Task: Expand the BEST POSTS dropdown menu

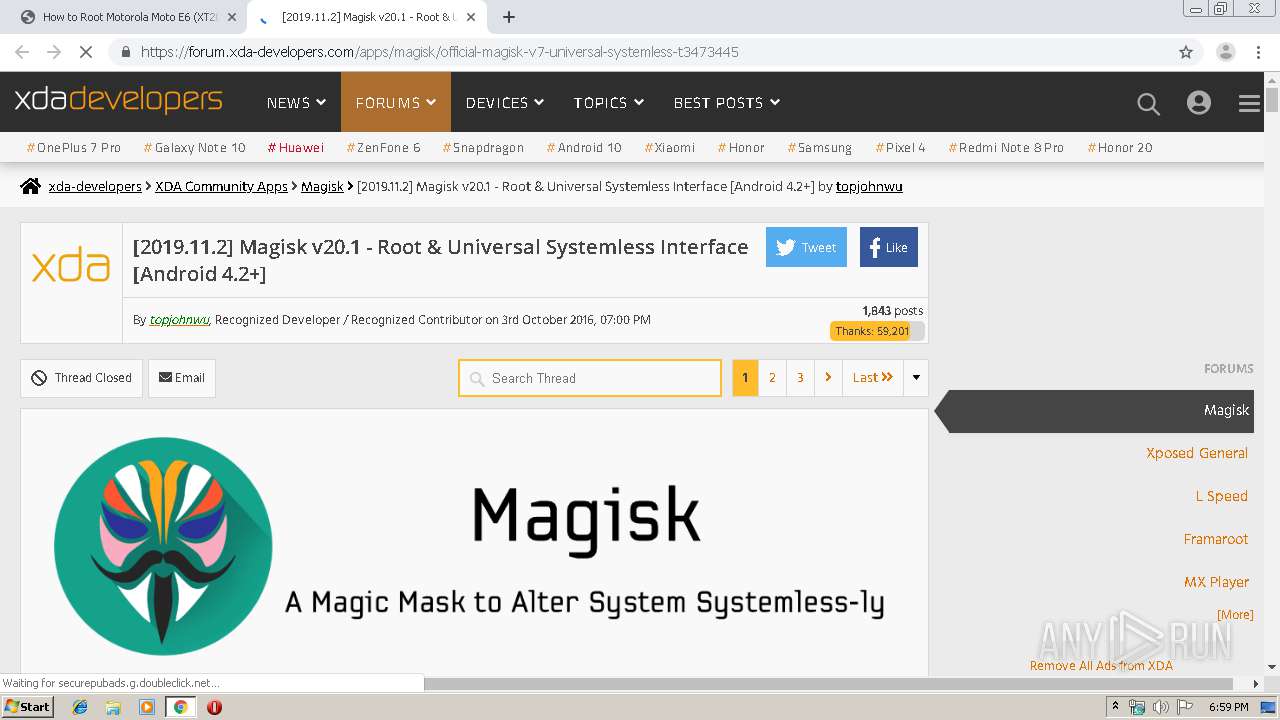Action: point(727,102)
